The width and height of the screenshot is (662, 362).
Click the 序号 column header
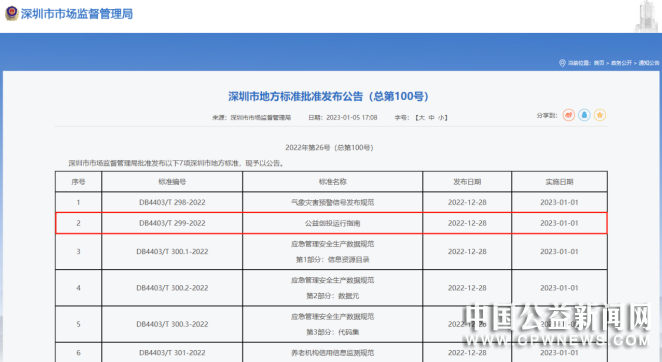(78, 182)
